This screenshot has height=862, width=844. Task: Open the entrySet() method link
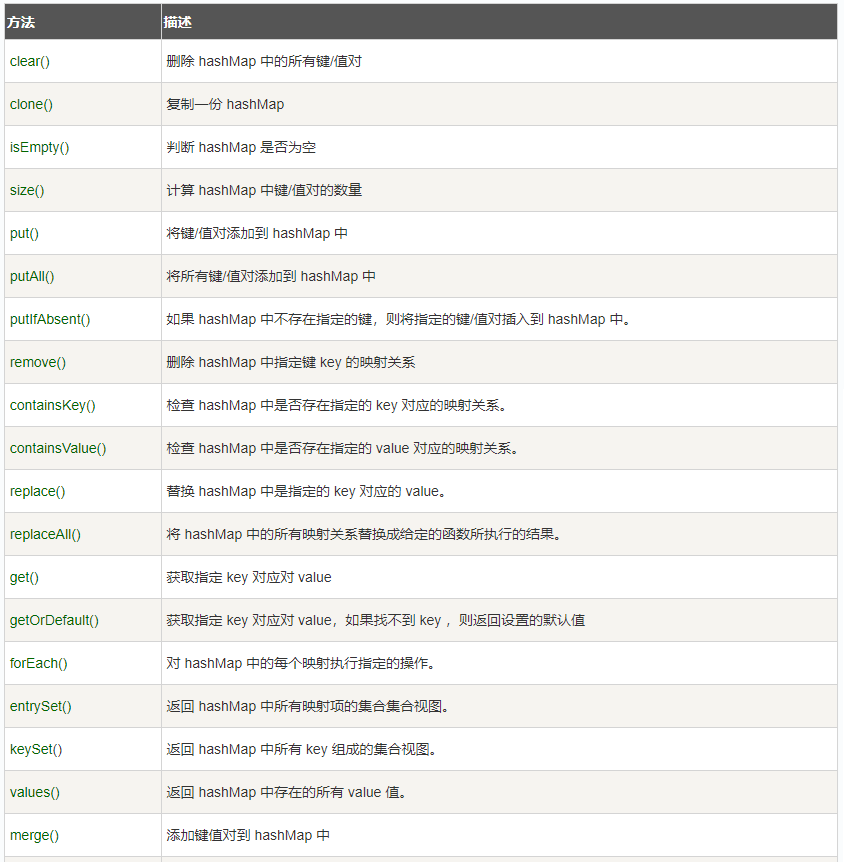tap(41, 706)
